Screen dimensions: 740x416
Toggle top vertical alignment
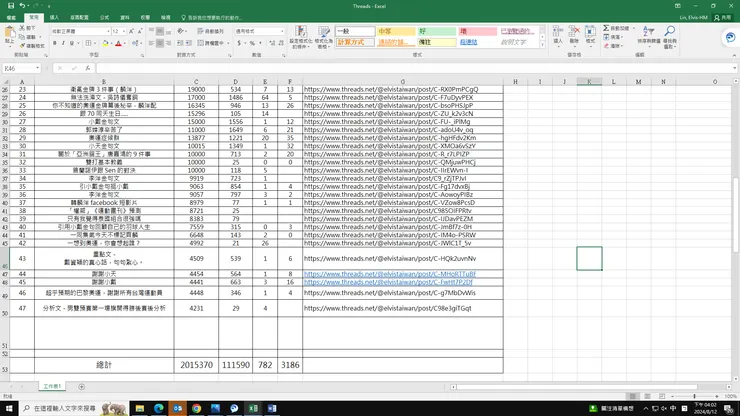(151, 31)
